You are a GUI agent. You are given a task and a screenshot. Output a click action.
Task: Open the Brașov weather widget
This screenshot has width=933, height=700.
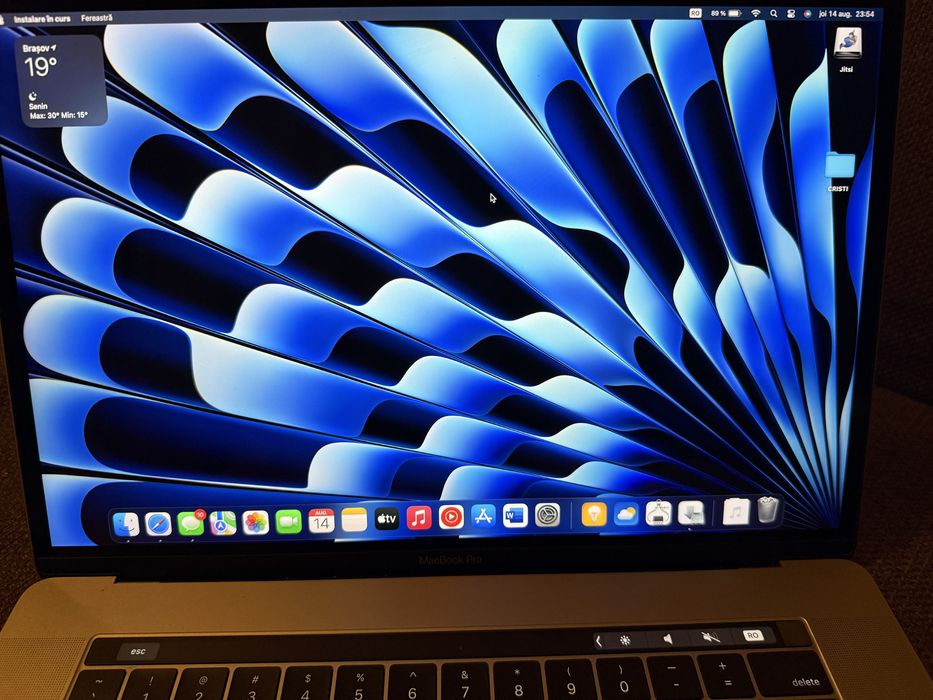tap(60, 80)
